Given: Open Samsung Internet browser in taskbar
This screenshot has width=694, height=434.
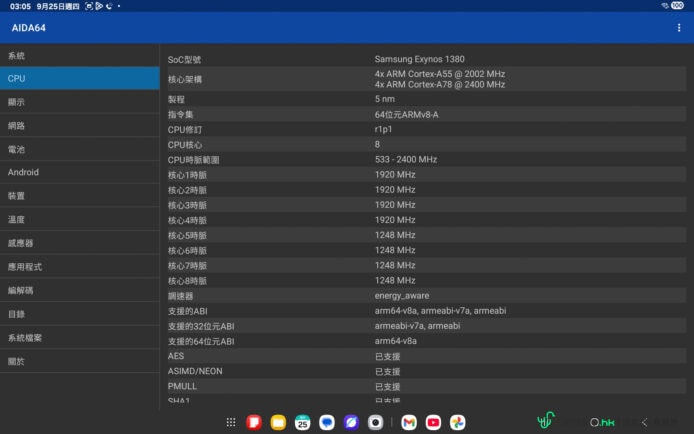Looking at the screenshot, I should (x=351, y=423).
